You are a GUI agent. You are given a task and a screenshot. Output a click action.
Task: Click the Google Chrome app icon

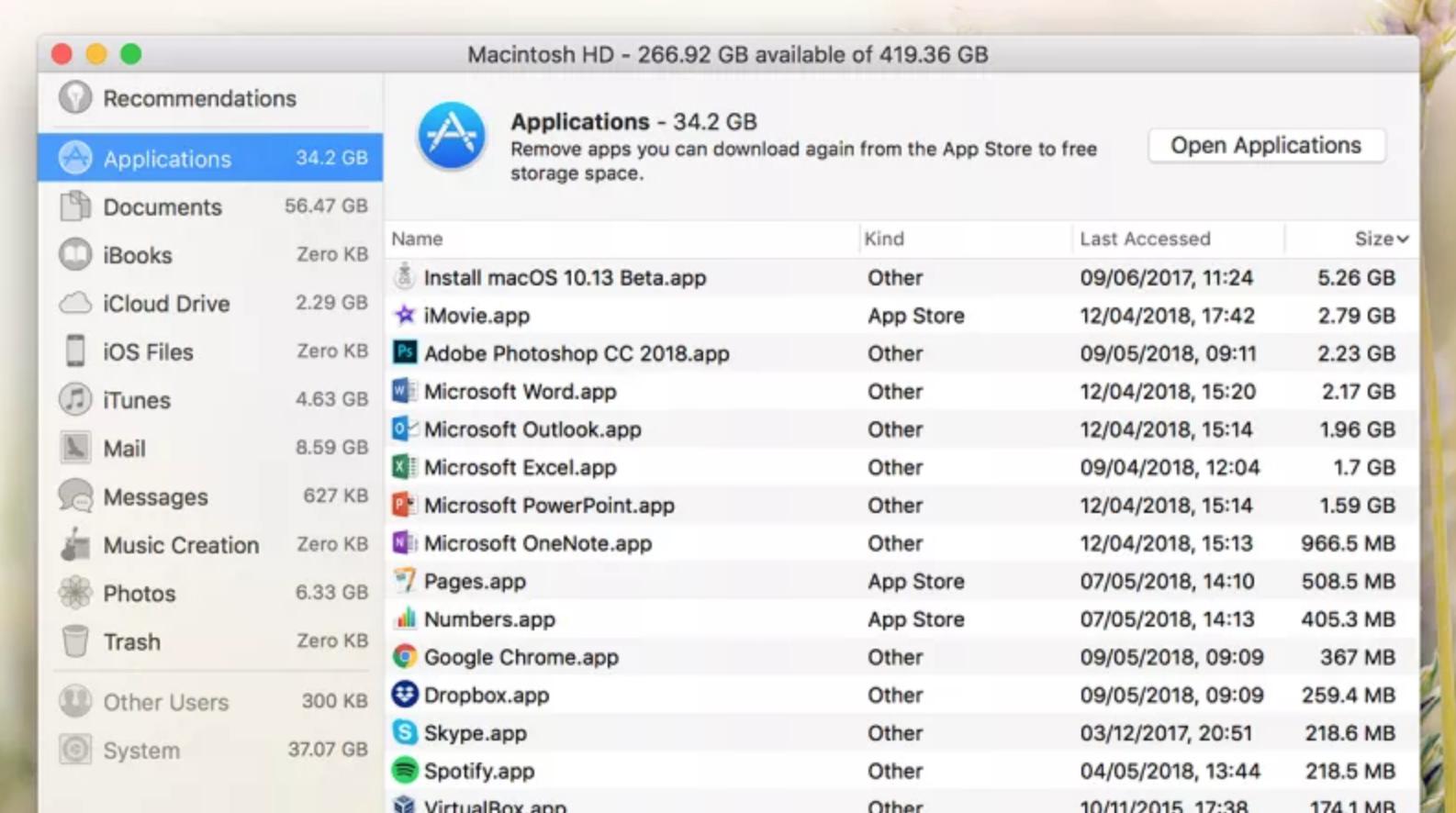[x=404, y=657]
